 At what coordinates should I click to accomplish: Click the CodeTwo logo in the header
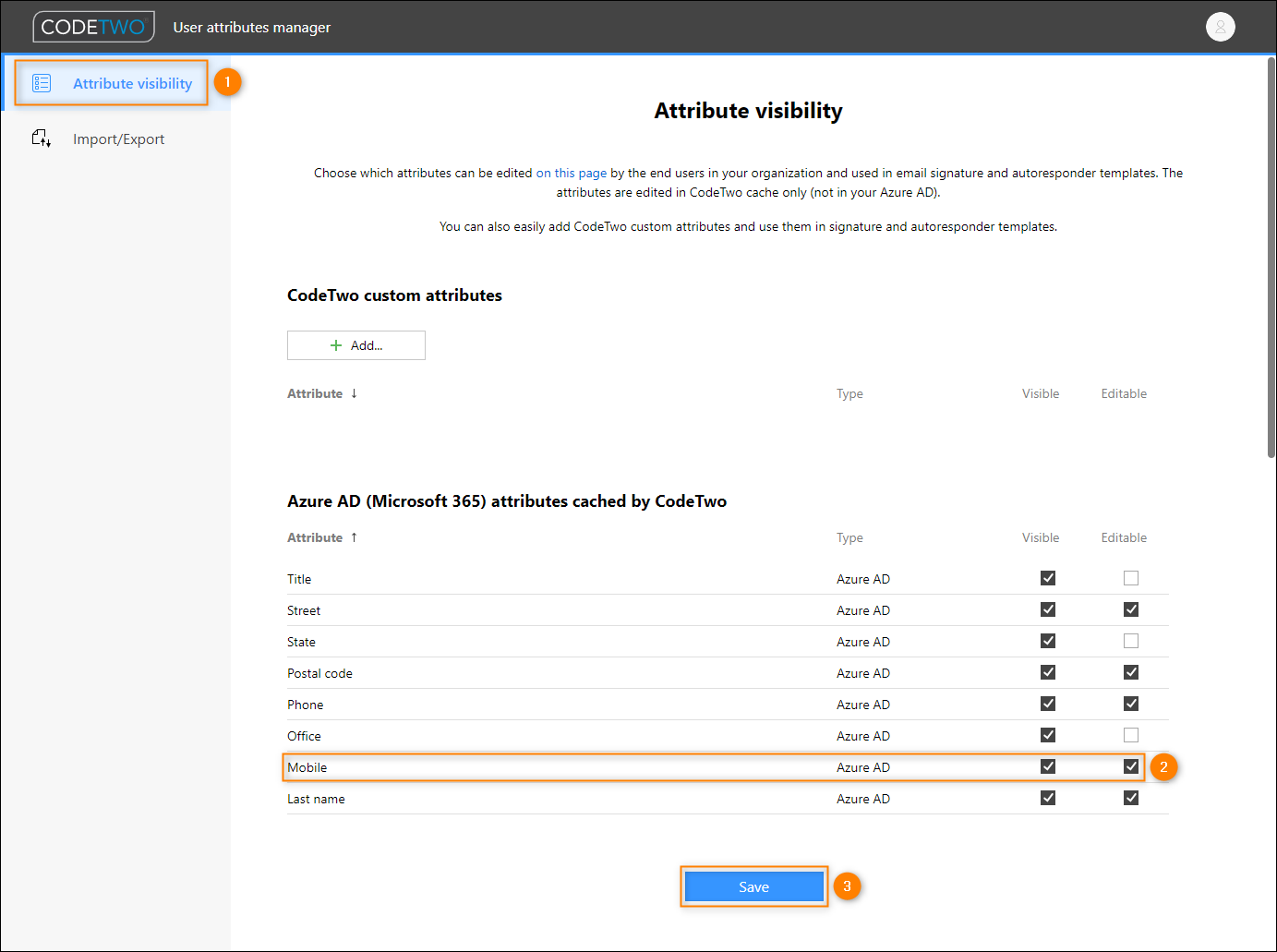(93, 27)
